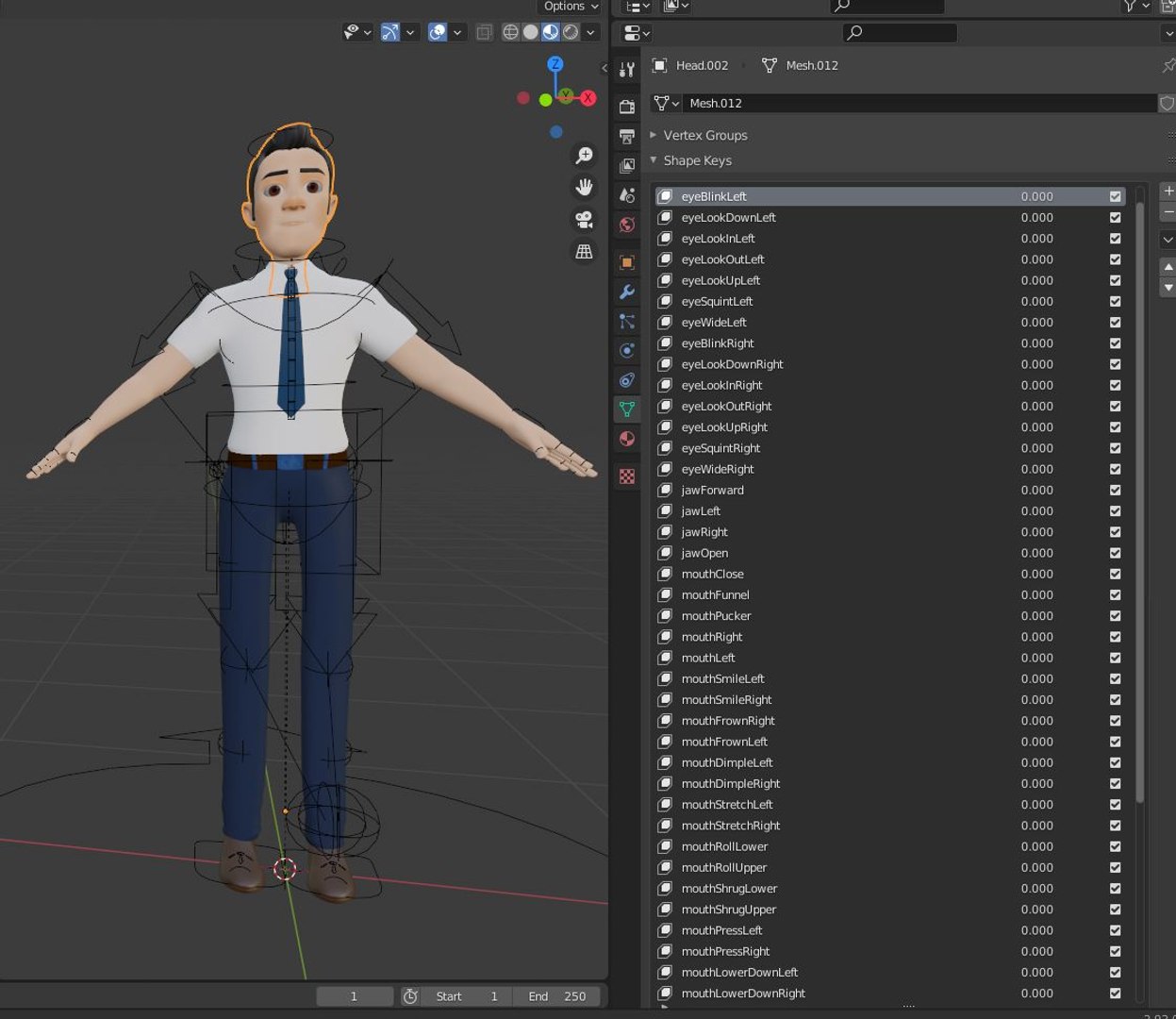This screenshot has height=1019, width=1176.
Task: Uncheck the mouthFunnel shape key checkbox
Action: pyautogui.click(x=1116, y=594)
